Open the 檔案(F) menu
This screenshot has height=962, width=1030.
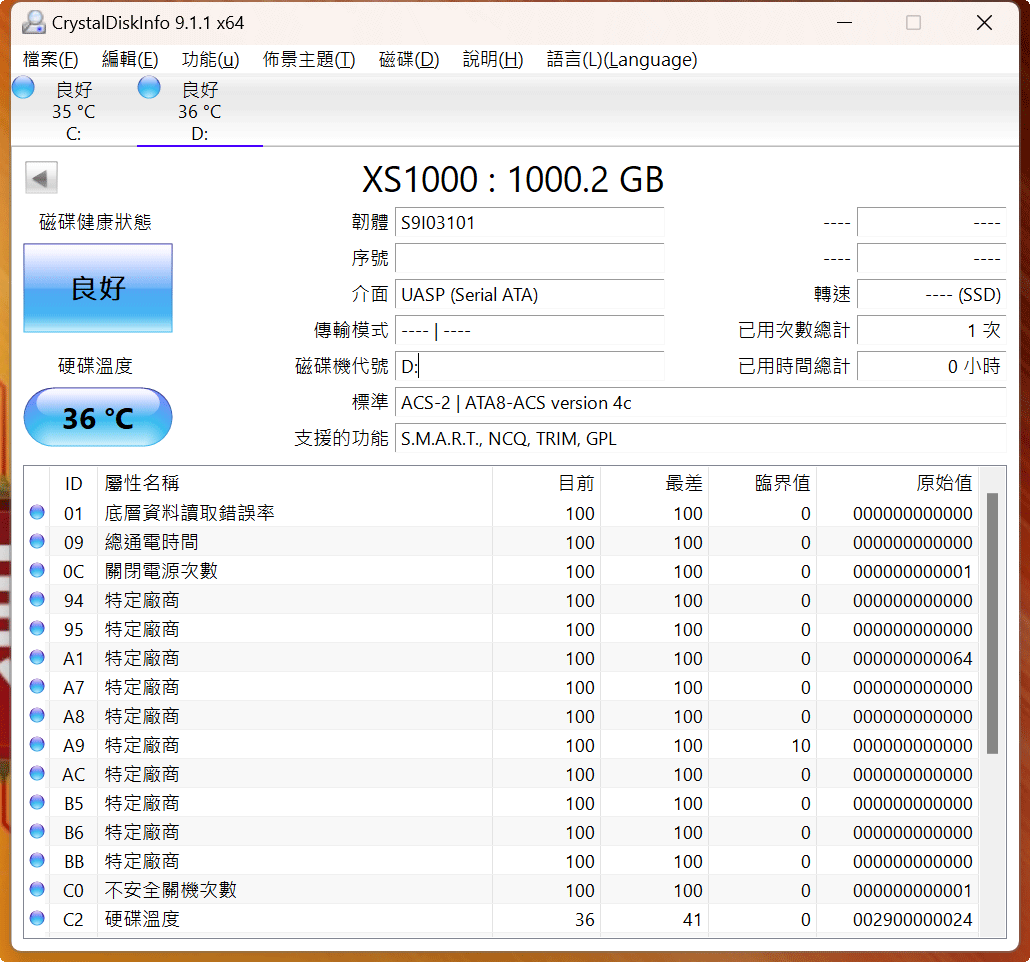[x=51, y=60]
